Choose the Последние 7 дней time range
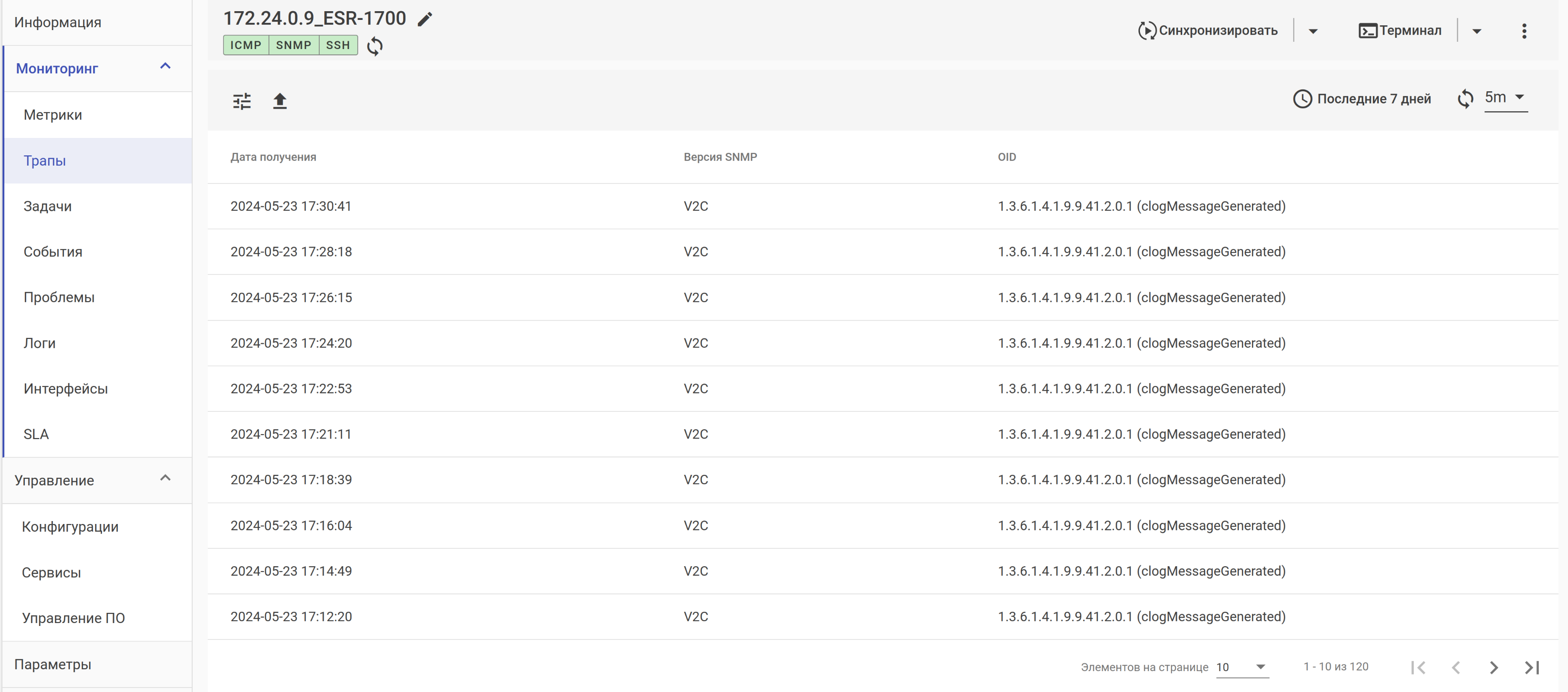The height and width of the screenshot is (692, 1568). 1362,99
